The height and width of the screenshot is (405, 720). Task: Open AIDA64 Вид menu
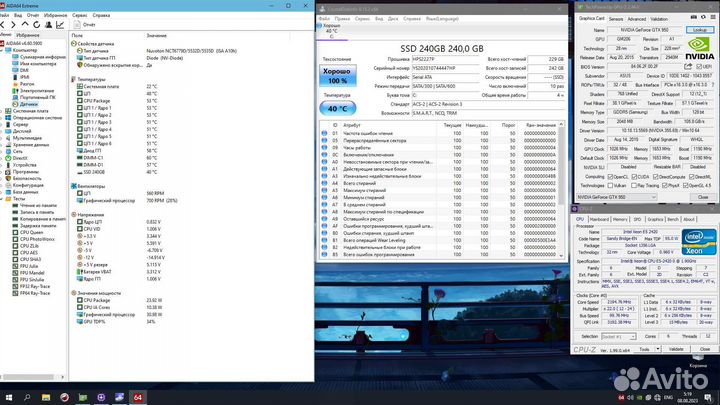[x=18, y=15]
